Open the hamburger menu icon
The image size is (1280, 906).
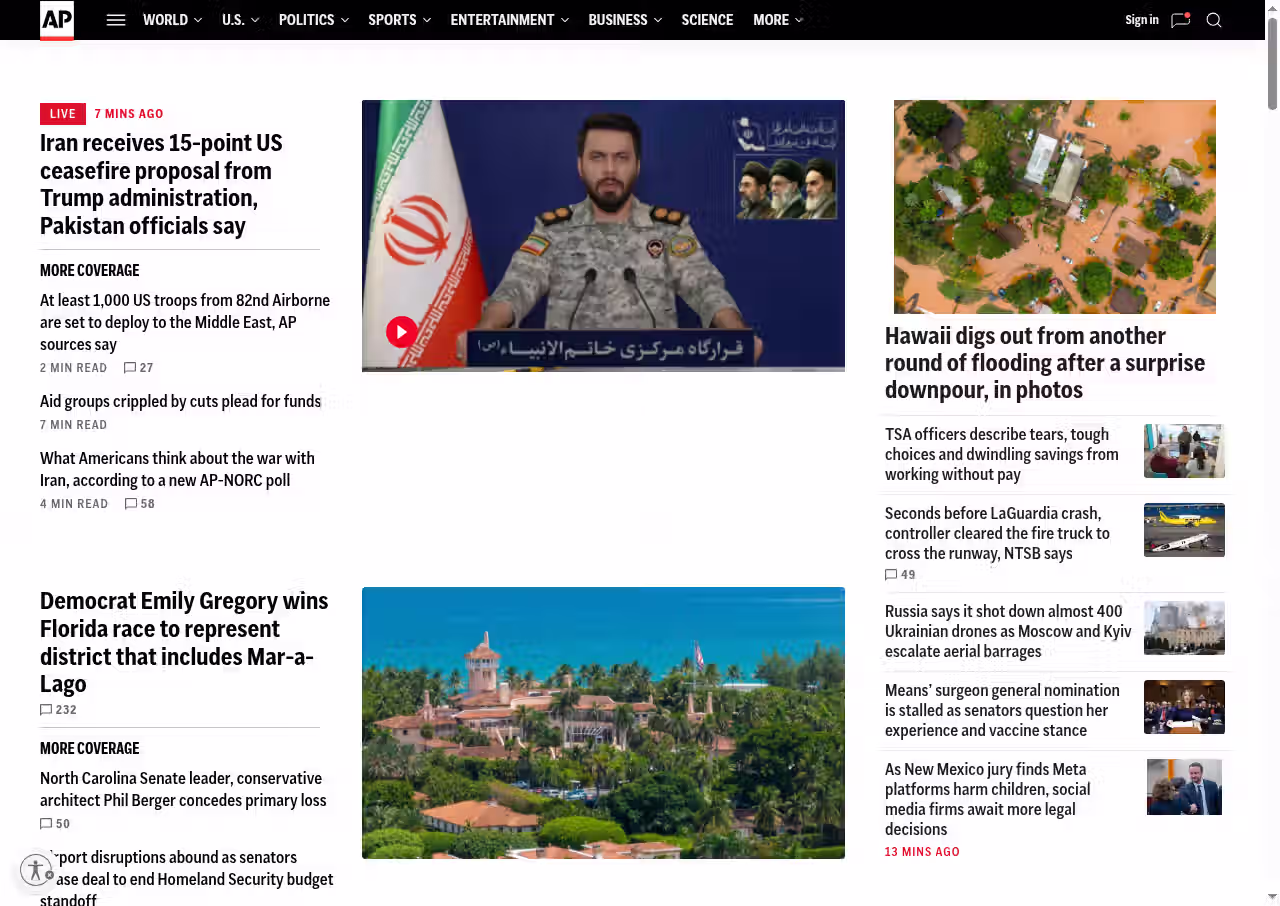point(116,20)
